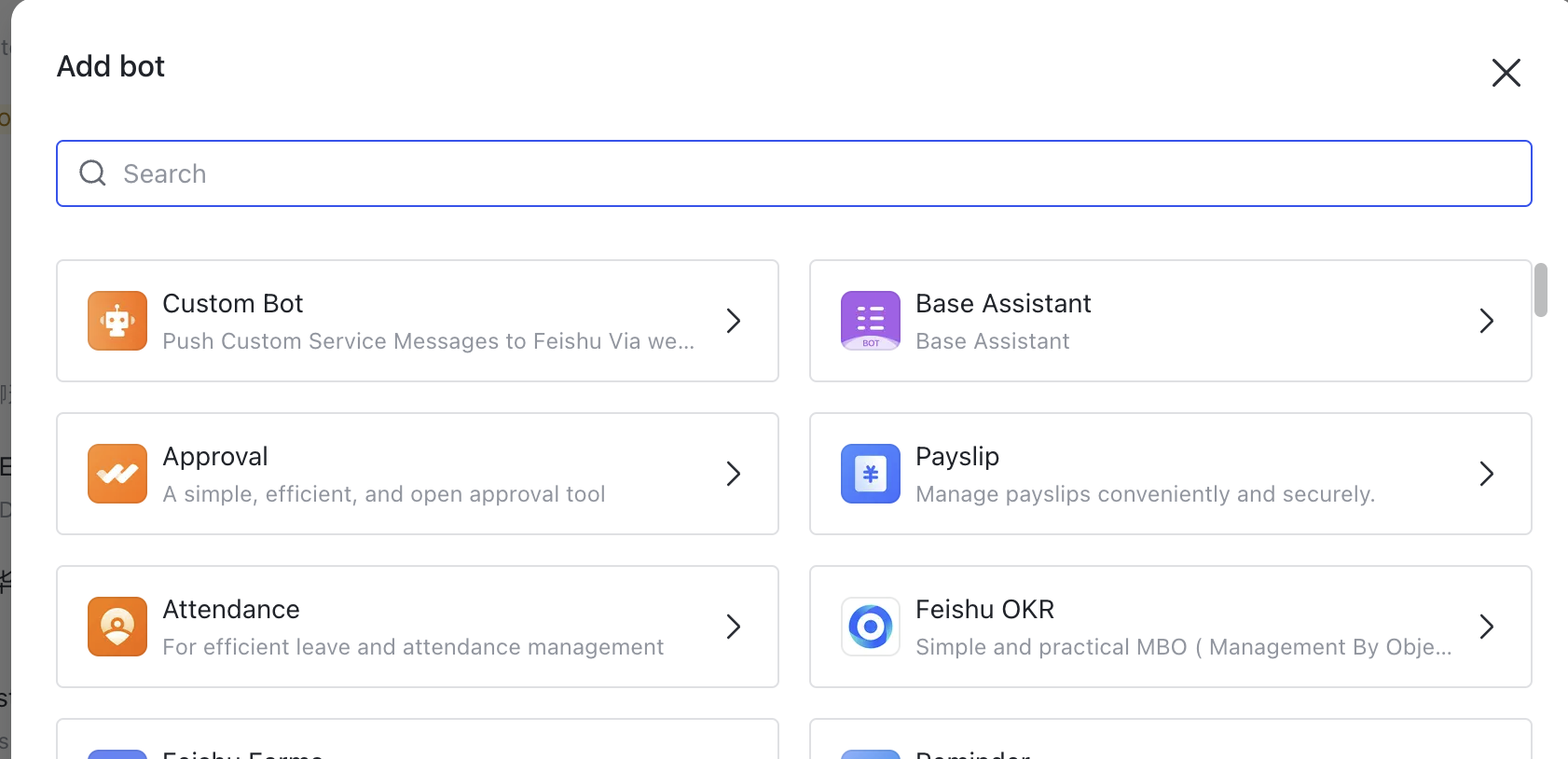Open Payslip via its chevron arrow
The image size is (1568, 759).
coord(1487,474)
